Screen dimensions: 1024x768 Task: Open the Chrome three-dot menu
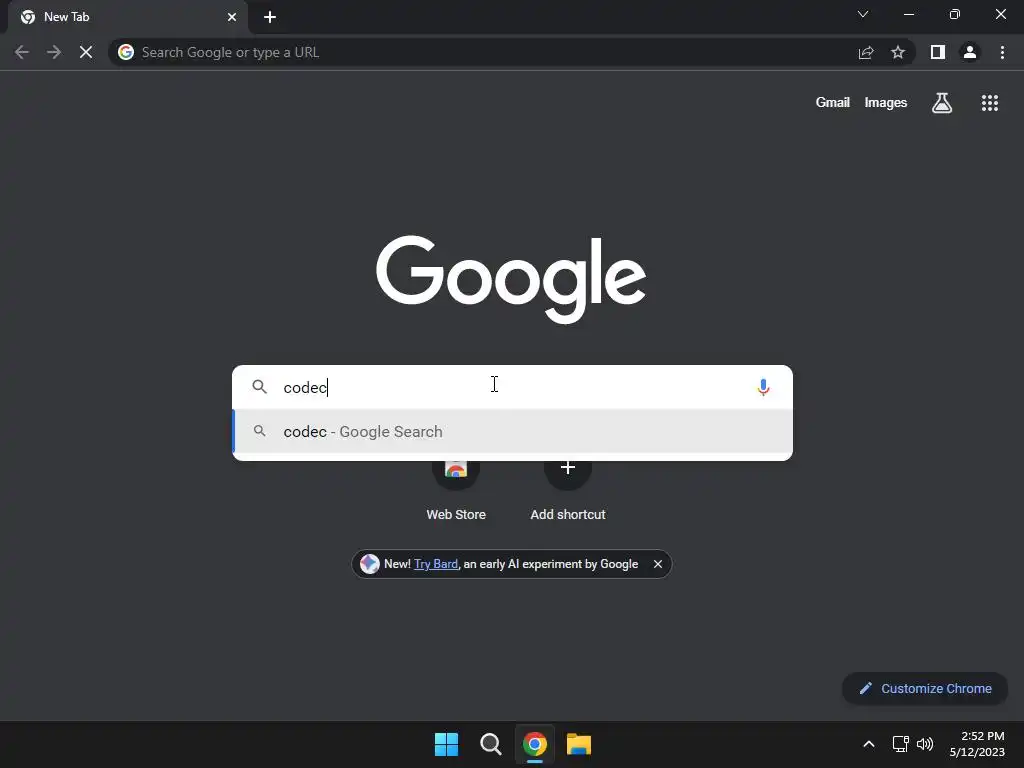1002,52
